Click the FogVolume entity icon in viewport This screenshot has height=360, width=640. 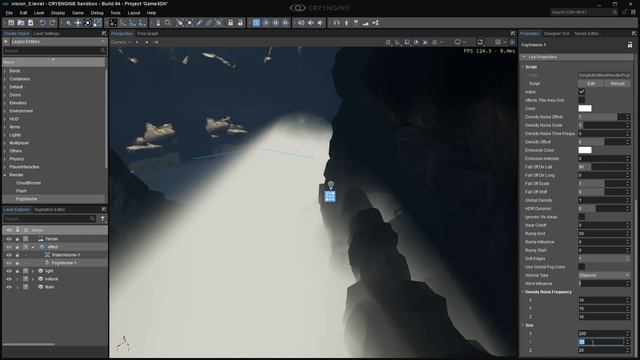(330, 196)
